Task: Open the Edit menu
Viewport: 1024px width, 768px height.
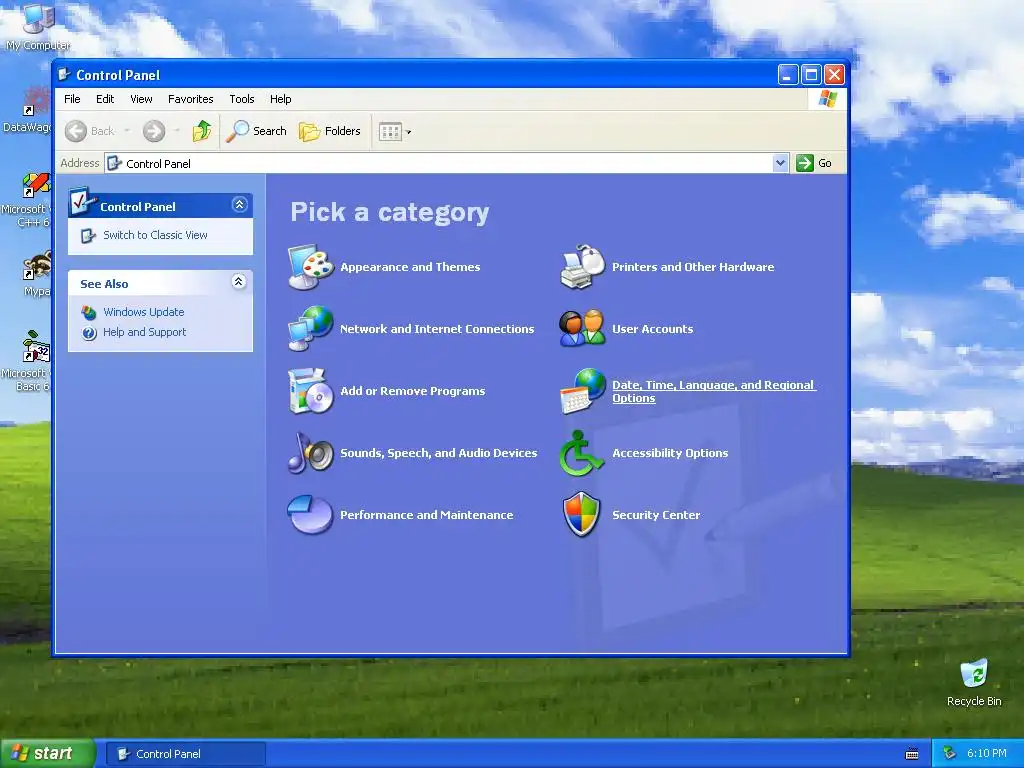Action: pos(105,99)
